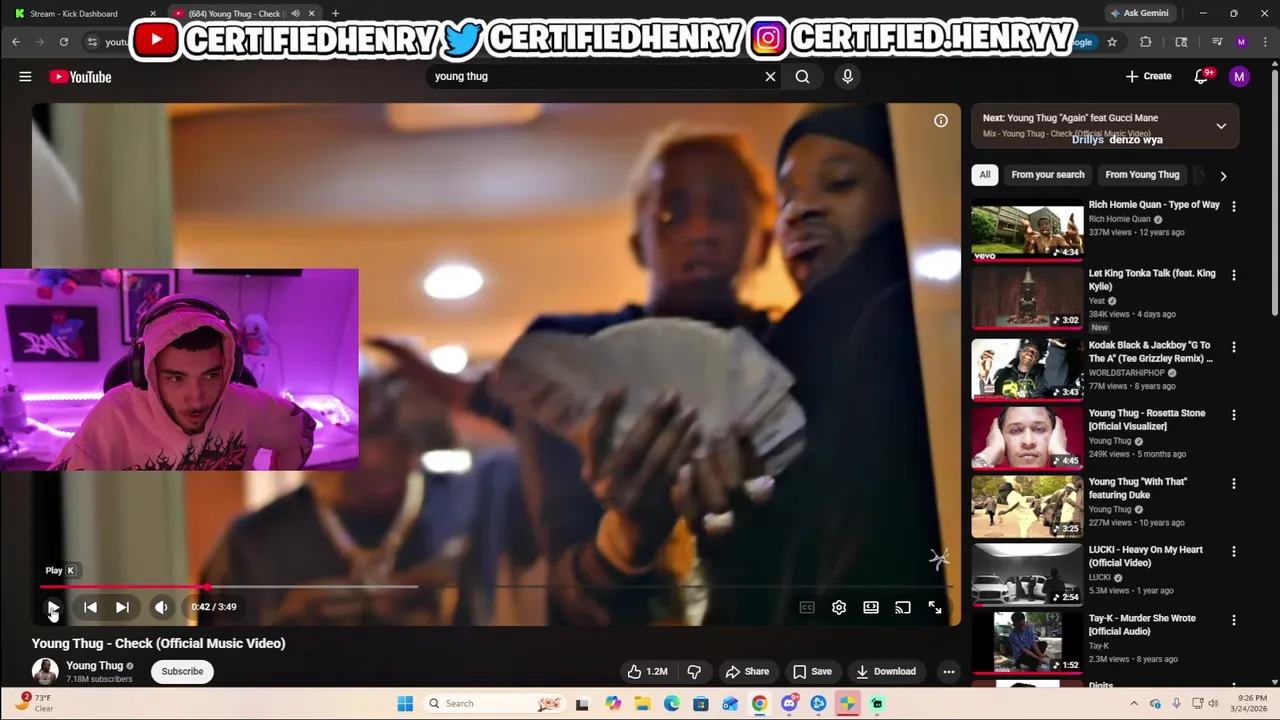Open options for Let King Tonka Talk
Image resolution: width=1280 pixels, height=720 pixels.
(x=1234, y=275)
